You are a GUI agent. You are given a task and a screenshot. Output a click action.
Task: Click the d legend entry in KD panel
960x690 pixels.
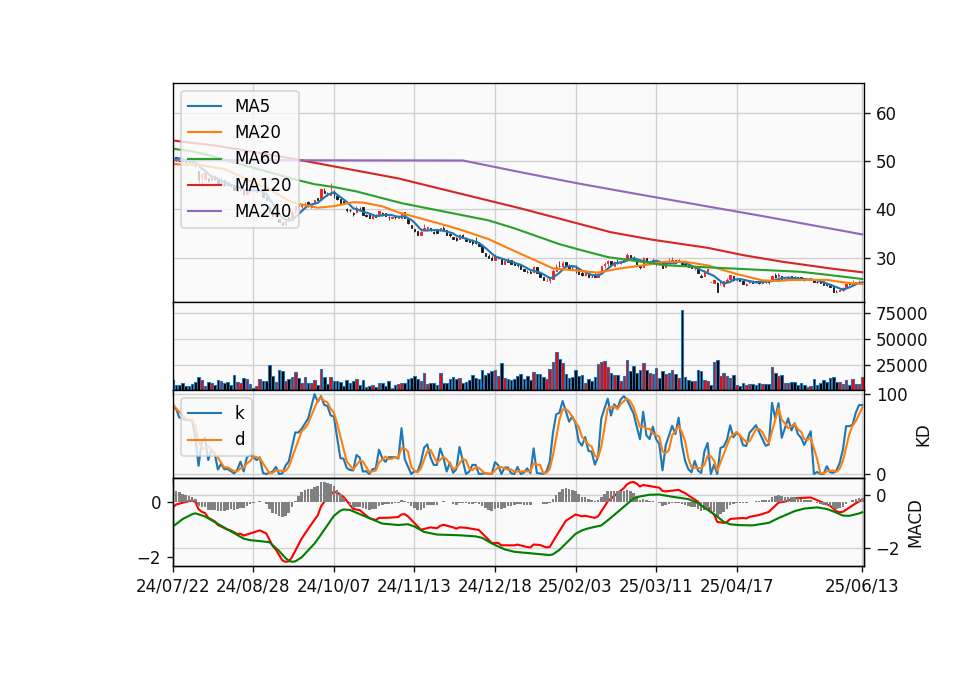pos(239,439)
